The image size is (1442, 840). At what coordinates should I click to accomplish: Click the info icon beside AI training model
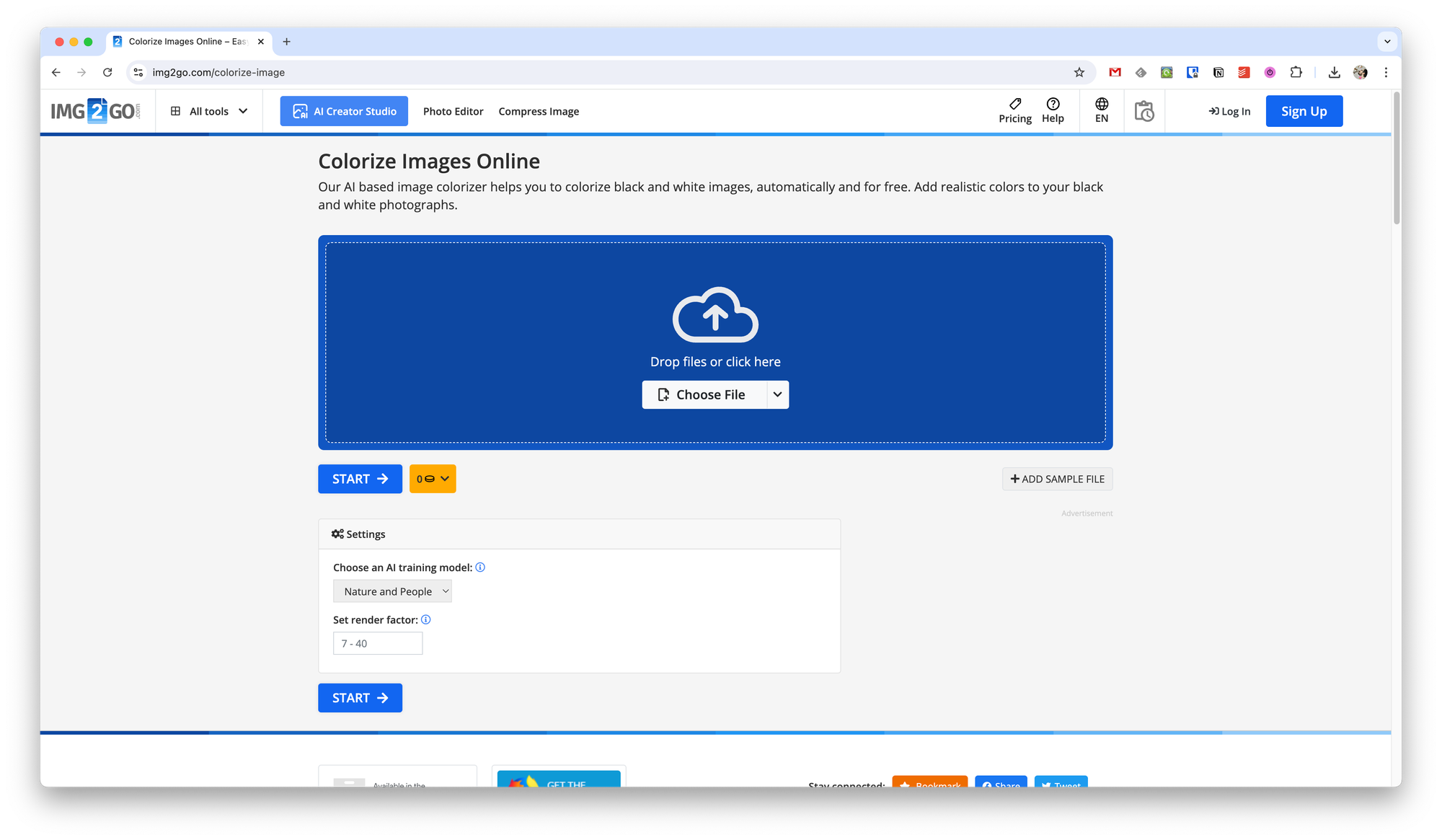pos(480,567)
